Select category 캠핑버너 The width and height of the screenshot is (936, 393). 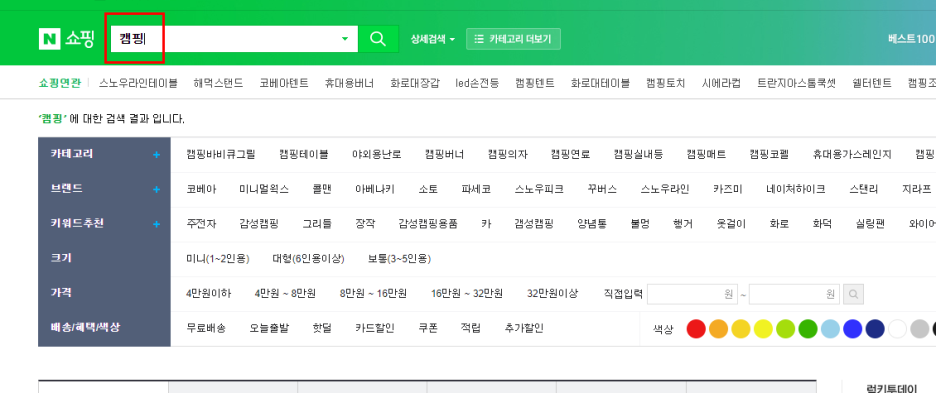pos(445,155)
